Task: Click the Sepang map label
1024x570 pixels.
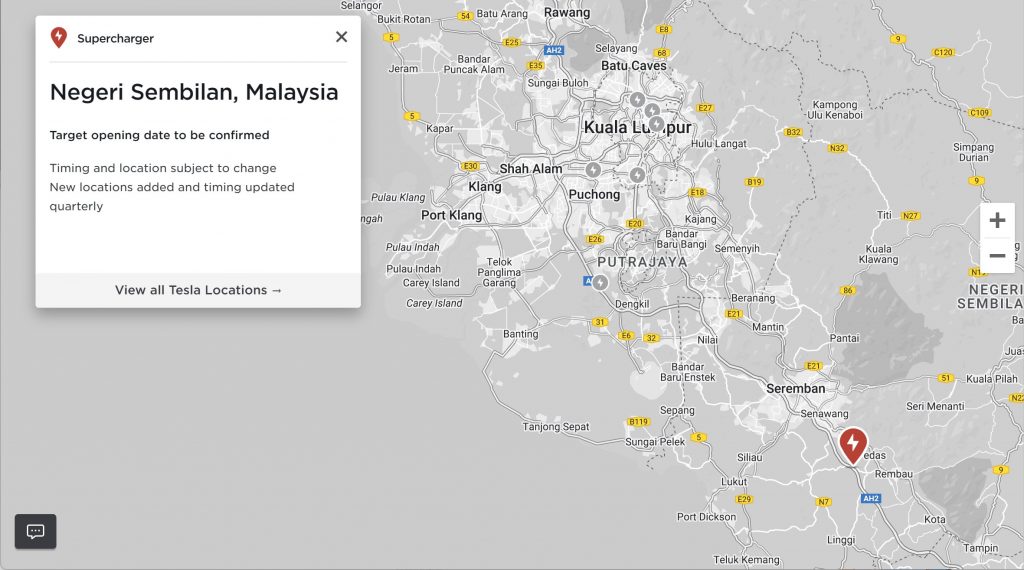Action: coord(677,411)
